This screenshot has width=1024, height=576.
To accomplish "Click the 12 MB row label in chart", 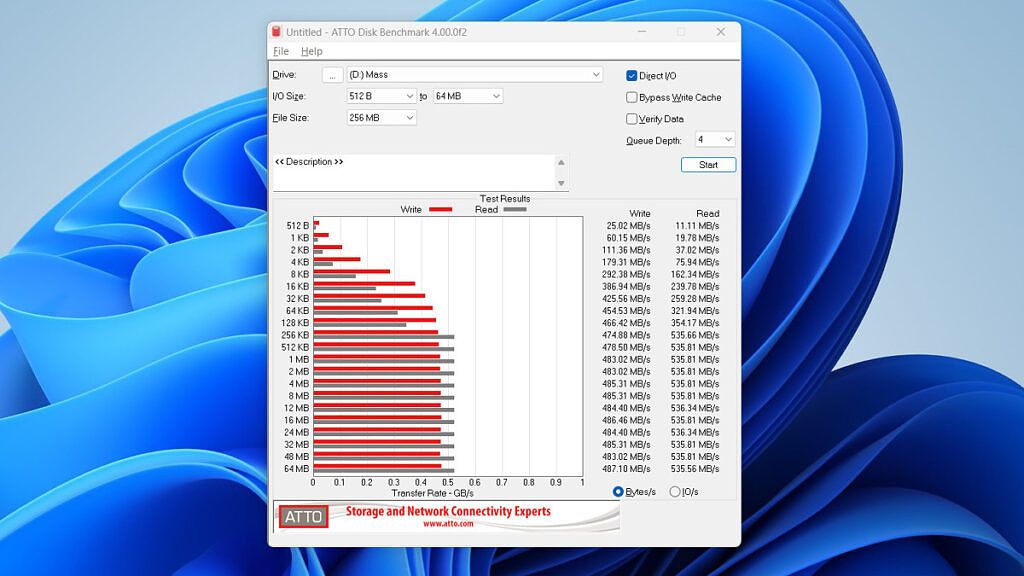I will (296, 408).
